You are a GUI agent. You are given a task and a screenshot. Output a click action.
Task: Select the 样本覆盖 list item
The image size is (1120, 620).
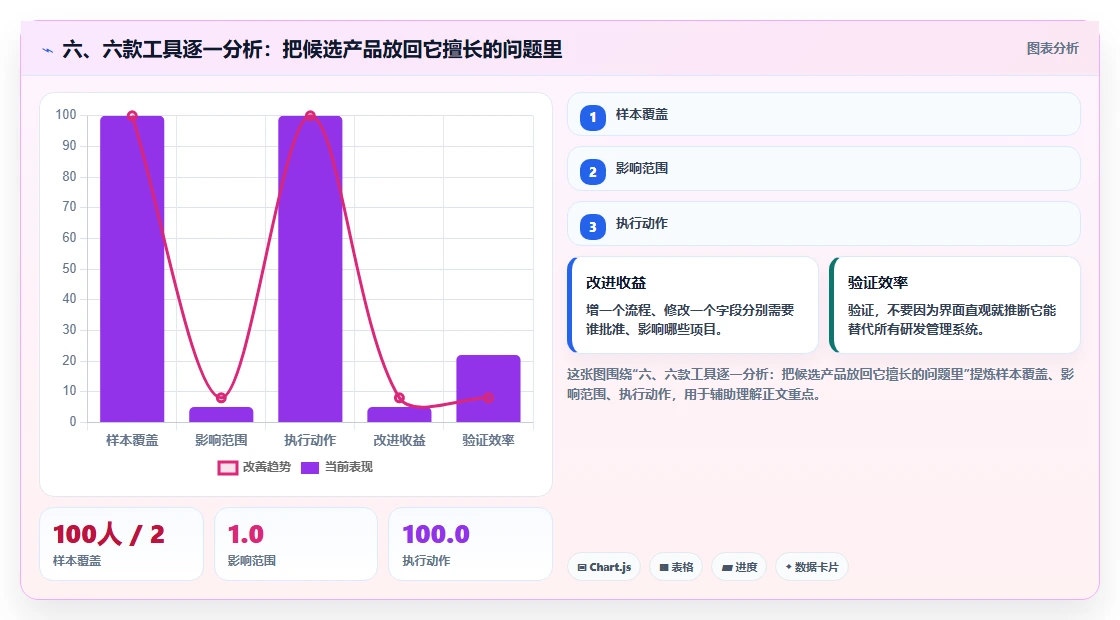(x=824, y=114)
